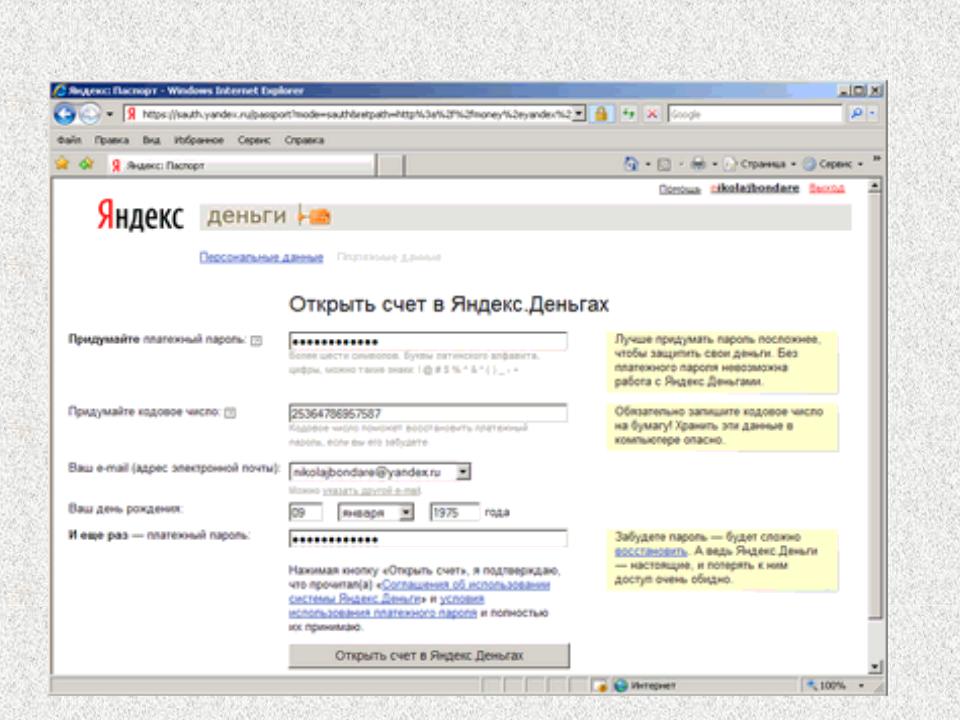The height and width of the screenshot is (720, 960).
Task: Click the указать другой e-mail link
Action: pyautogui.click(x=372, y=491)
